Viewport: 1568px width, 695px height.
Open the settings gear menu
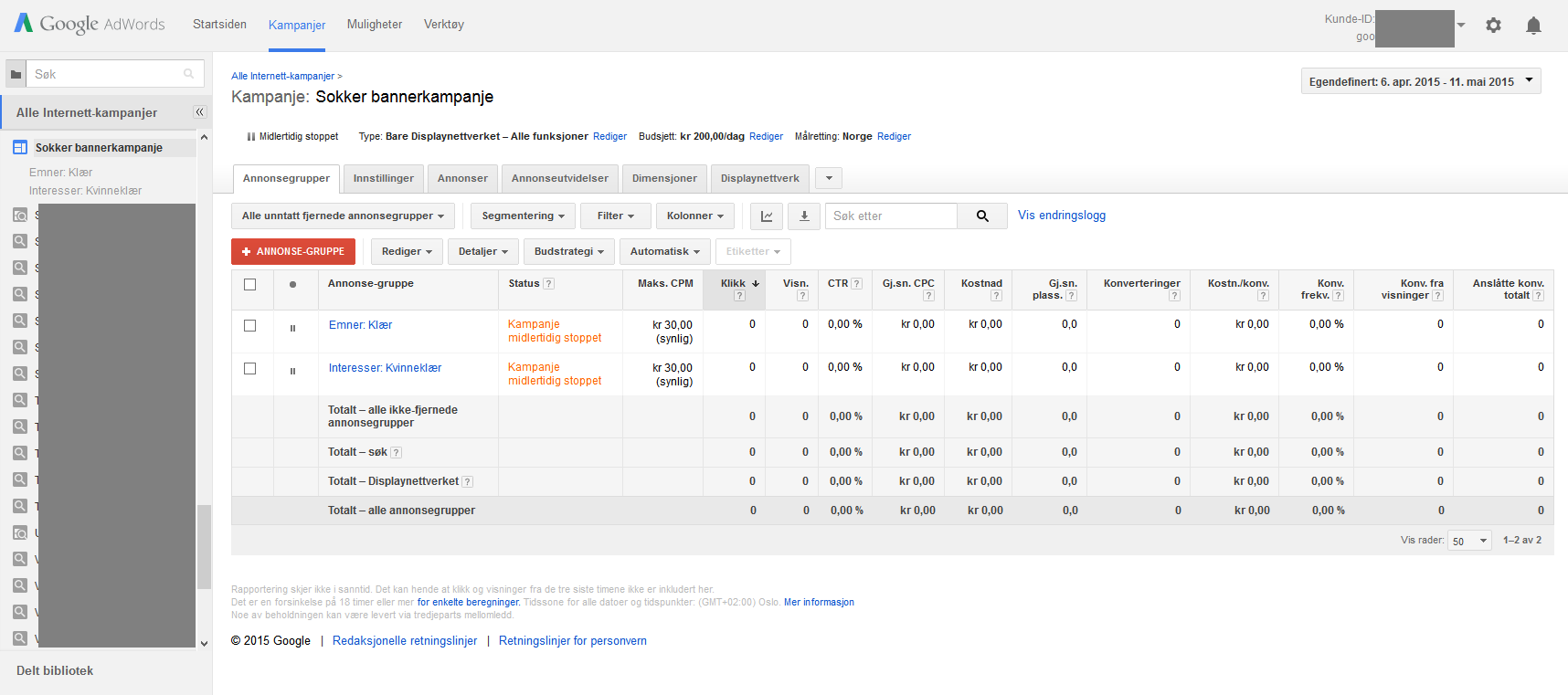coord(1493,26)
